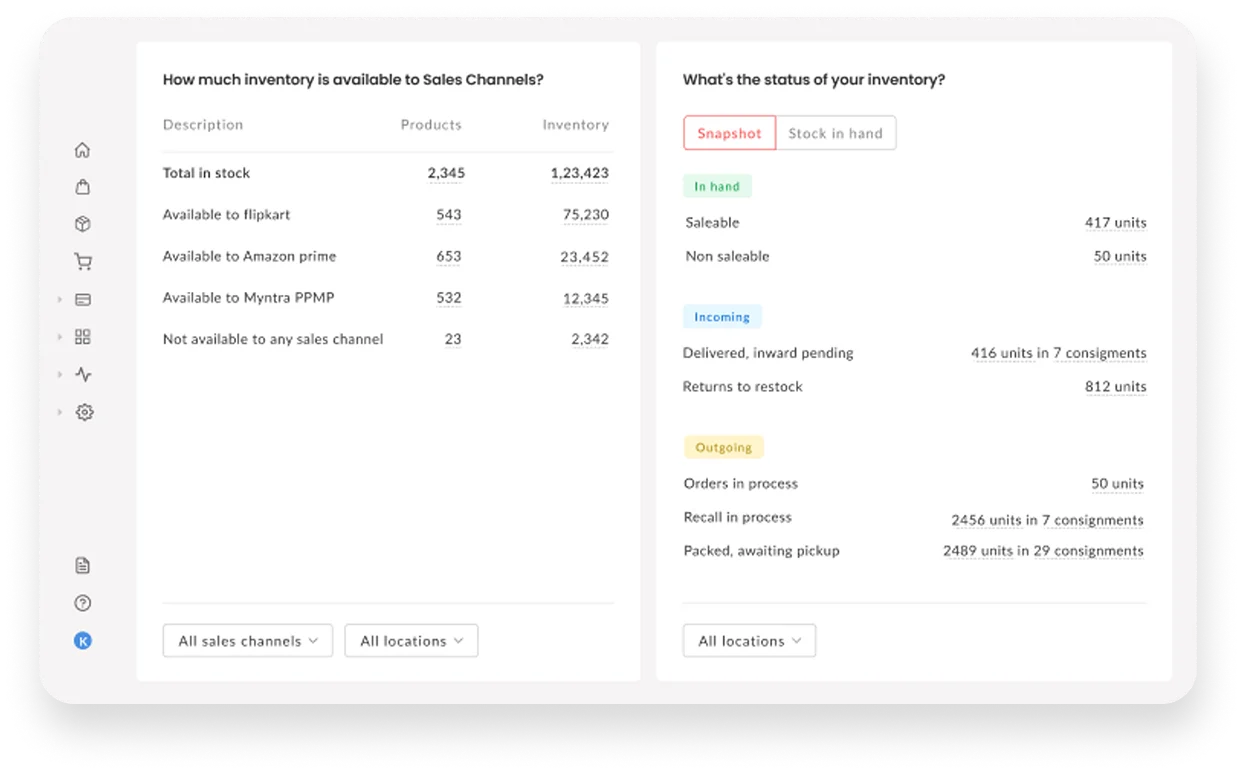Click the In hand green label

717,186
